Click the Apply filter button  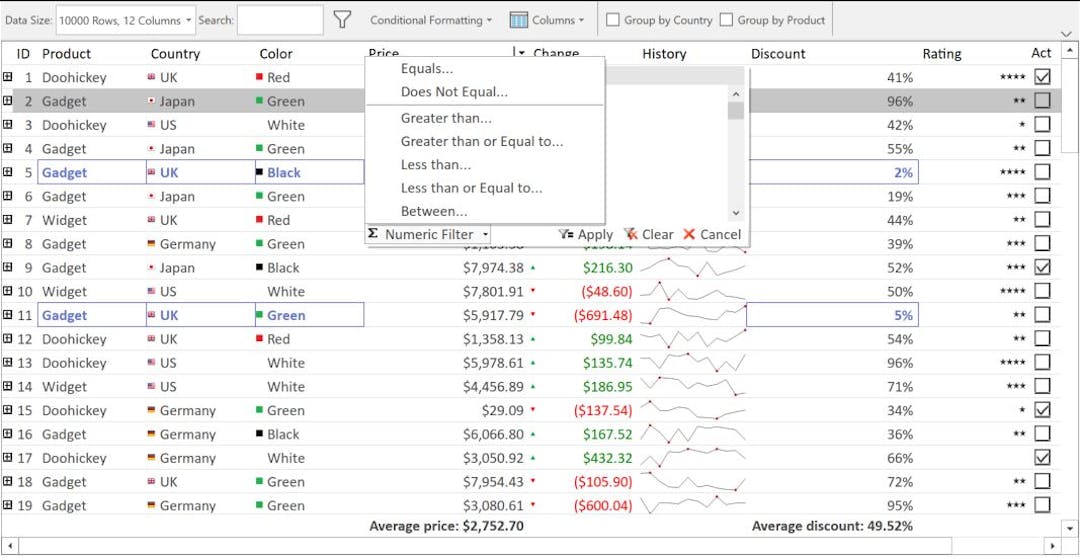pos(585,235)
